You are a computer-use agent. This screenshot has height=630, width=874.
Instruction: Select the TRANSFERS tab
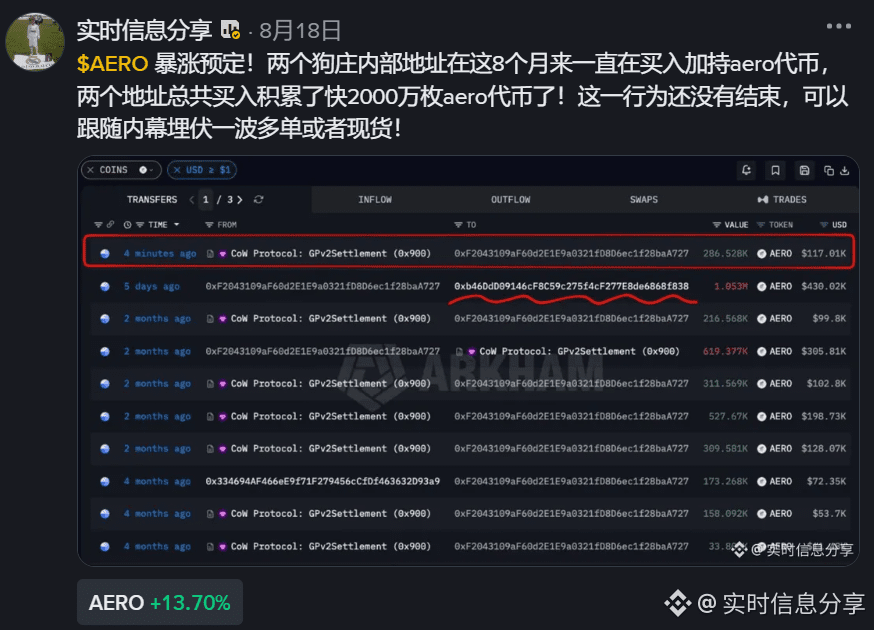click(152, 200)
